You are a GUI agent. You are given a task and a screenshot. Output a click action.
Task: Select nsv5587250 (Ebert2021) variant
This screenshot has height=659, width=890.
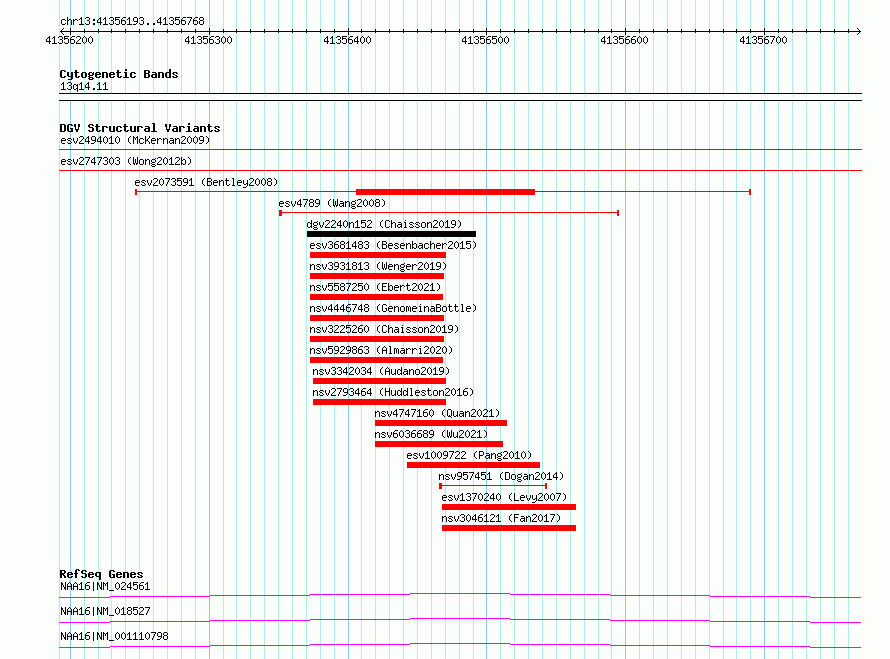click(x=375, y=287)
